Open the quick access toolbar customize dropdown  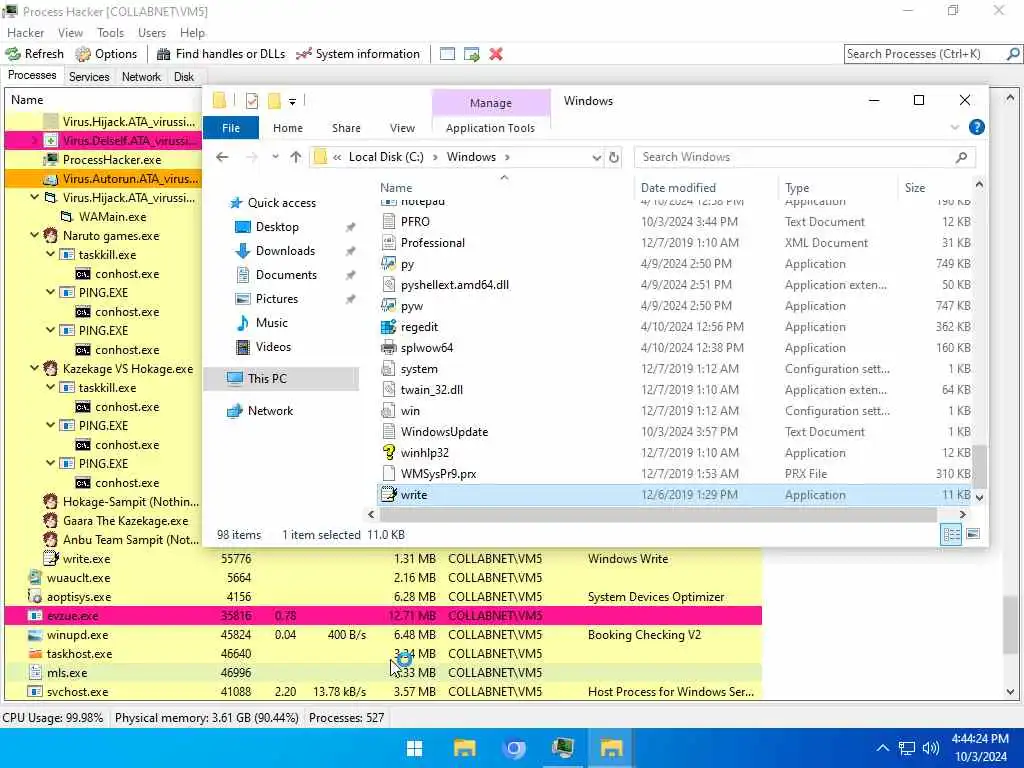[293, 101]
